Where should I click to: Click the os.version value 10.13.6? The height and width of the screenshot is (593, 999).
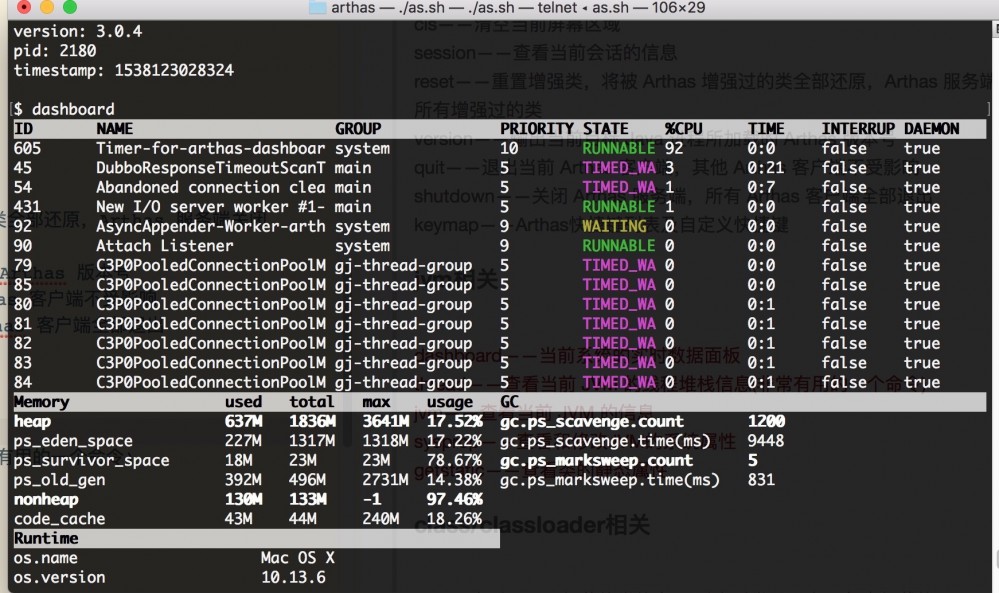tap(293, 578)
